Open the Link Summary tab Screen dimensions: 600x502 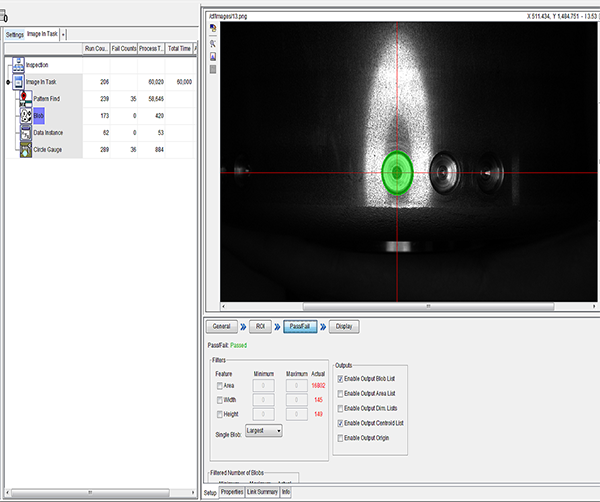click(262, 493)
